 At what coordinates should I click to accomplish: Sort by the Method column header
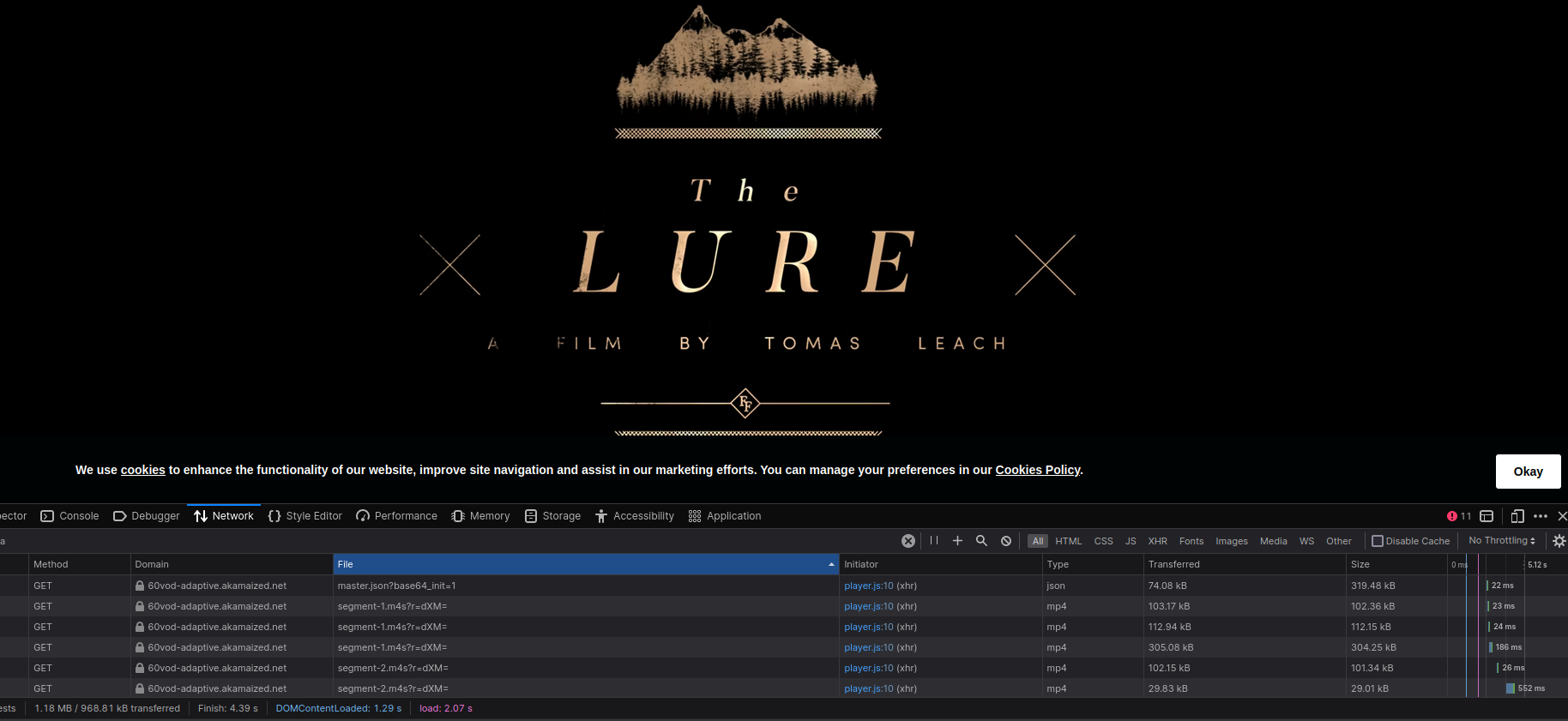click(80, 564)
